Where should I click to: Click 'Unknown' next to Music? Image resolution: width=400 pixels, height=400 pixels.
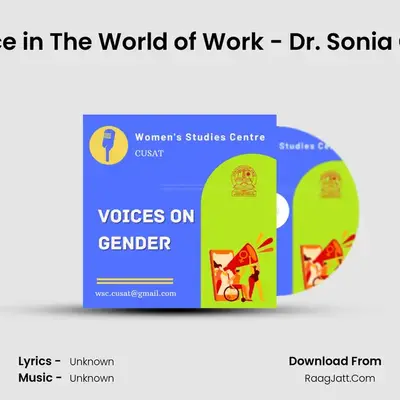92,378
